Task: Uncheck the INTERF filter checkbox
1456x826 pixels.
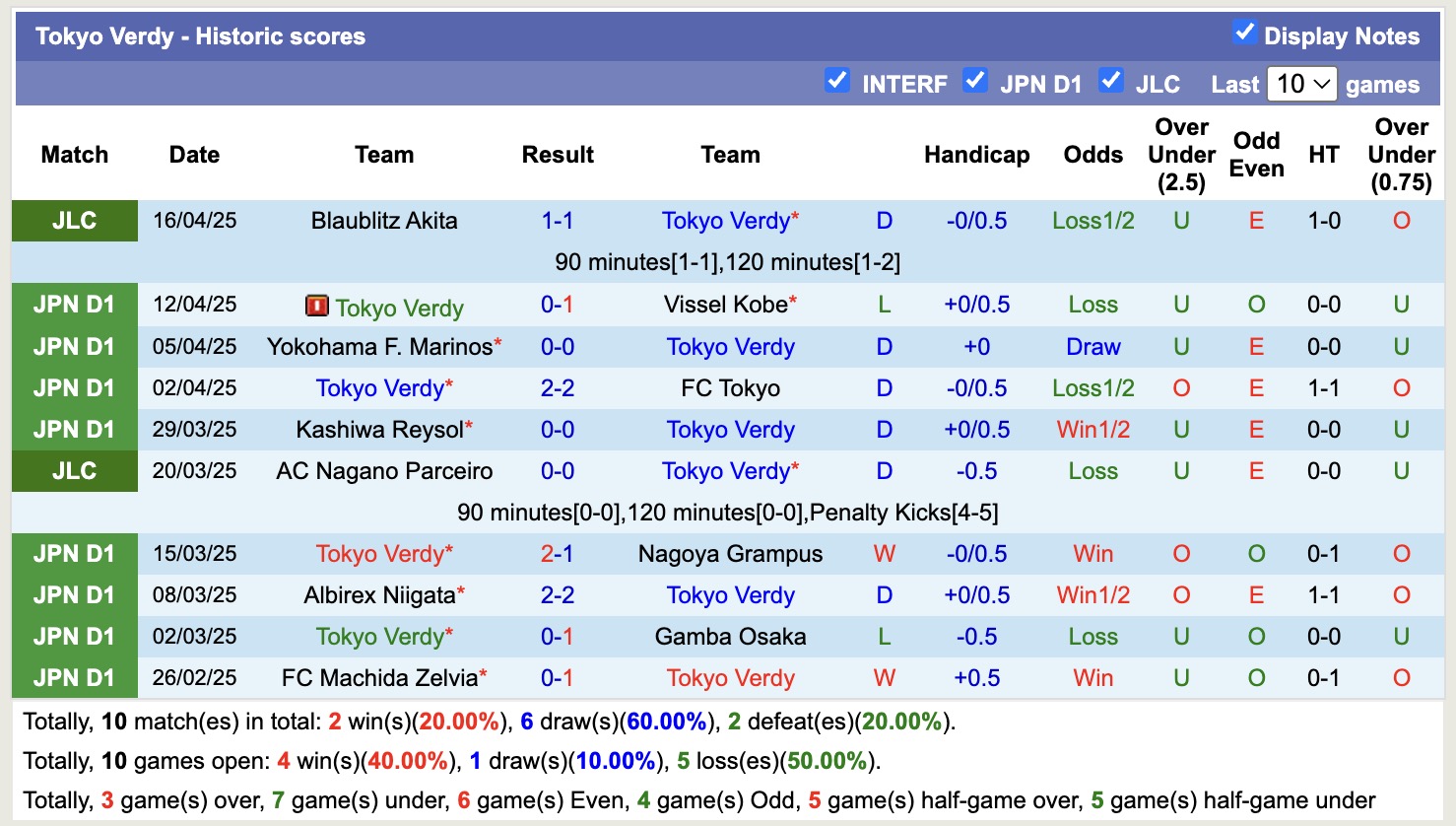Action: [x=836, y=81]
